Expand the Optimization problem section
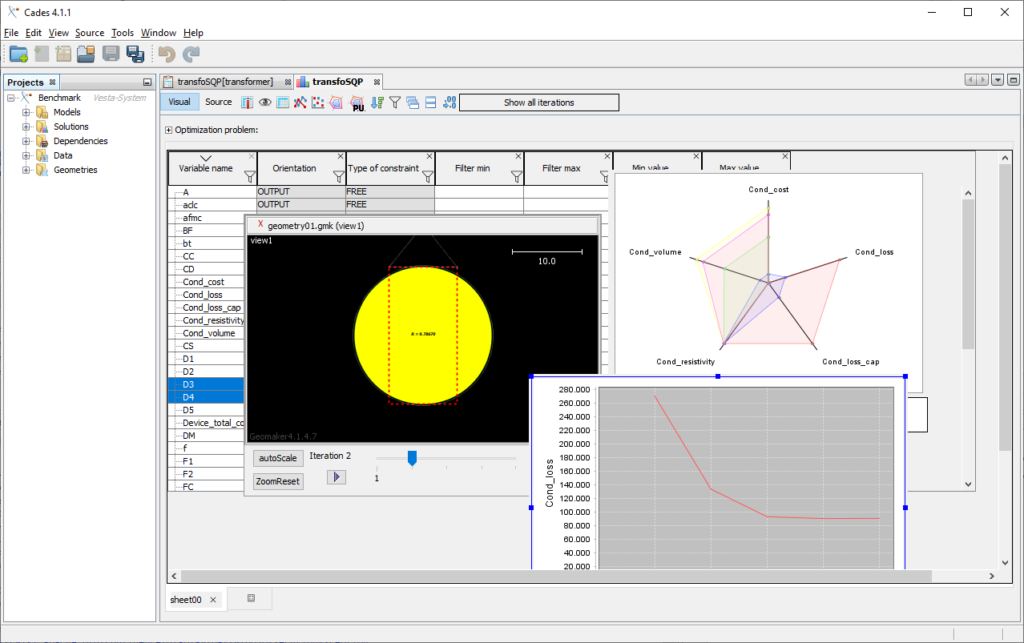The width and height of the screenshot is (1024, 643). point(168,130)
